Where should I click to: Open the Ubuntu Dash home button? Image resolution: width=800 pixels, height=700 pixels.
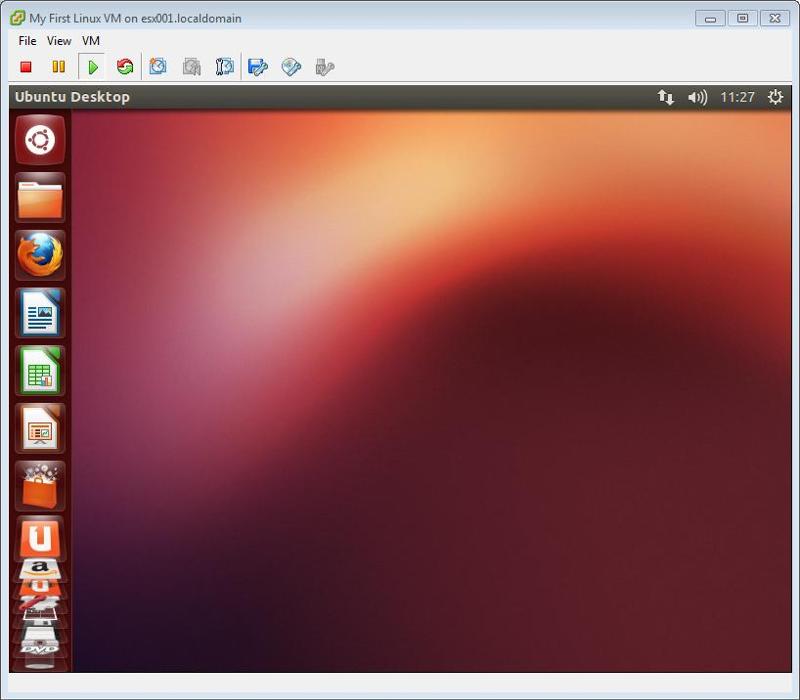40,140
